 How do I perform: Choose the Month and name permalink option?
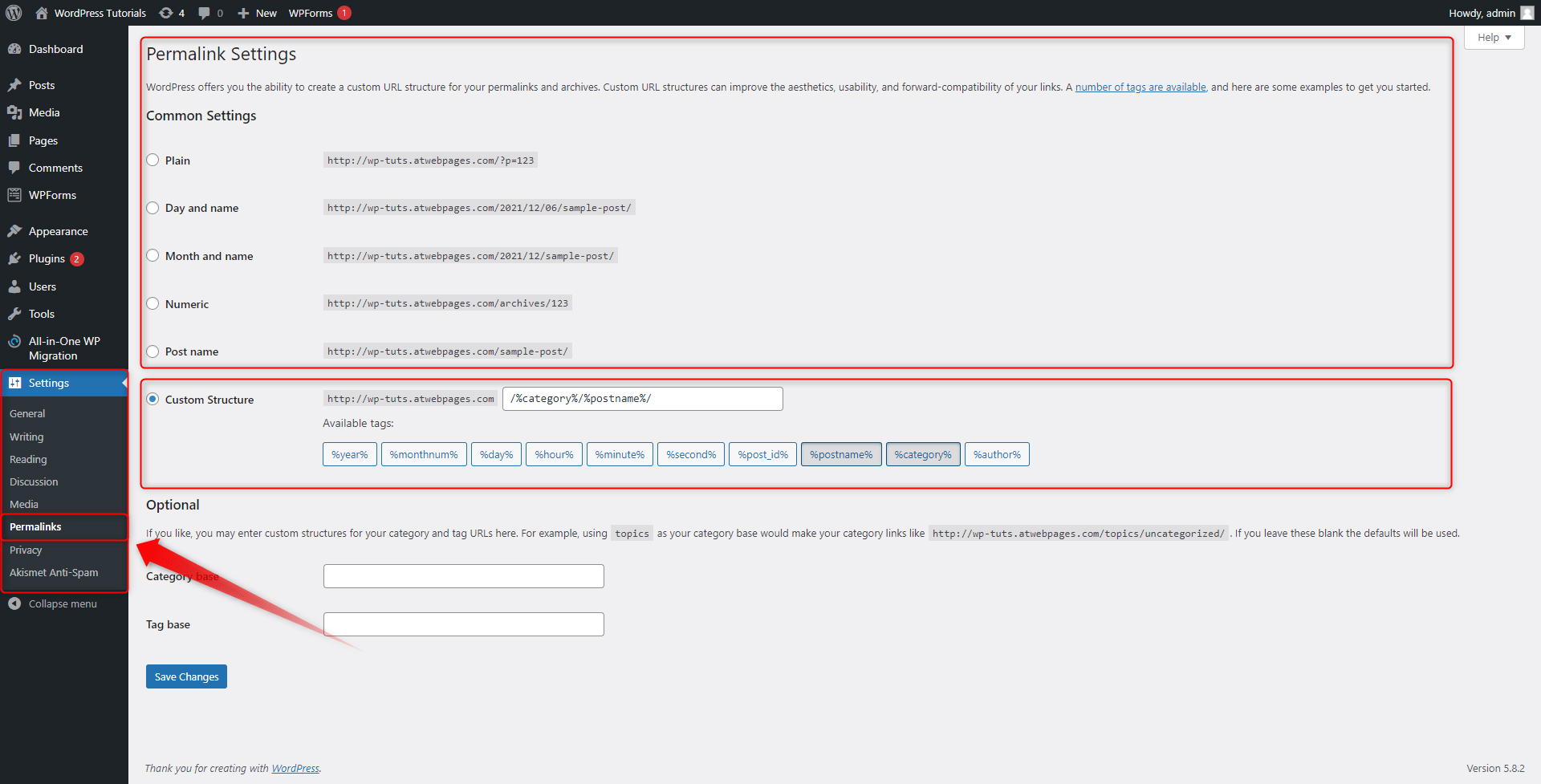[152, 255]
